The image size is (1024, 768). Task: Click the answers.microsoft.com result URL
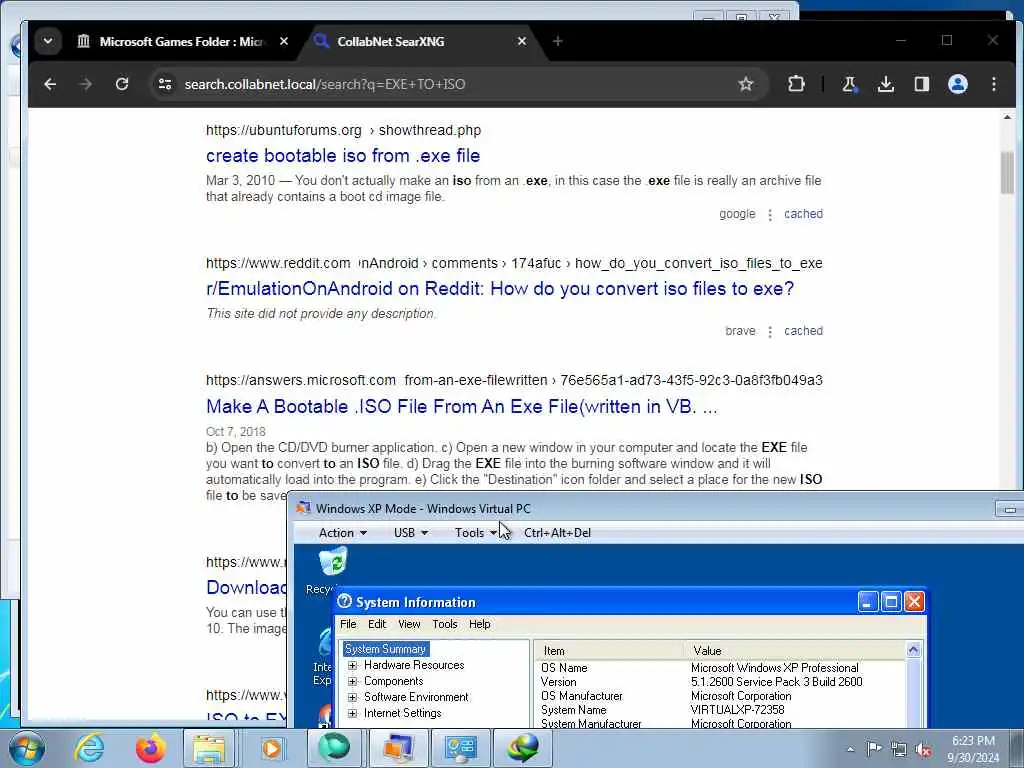(x=514, y=380)
